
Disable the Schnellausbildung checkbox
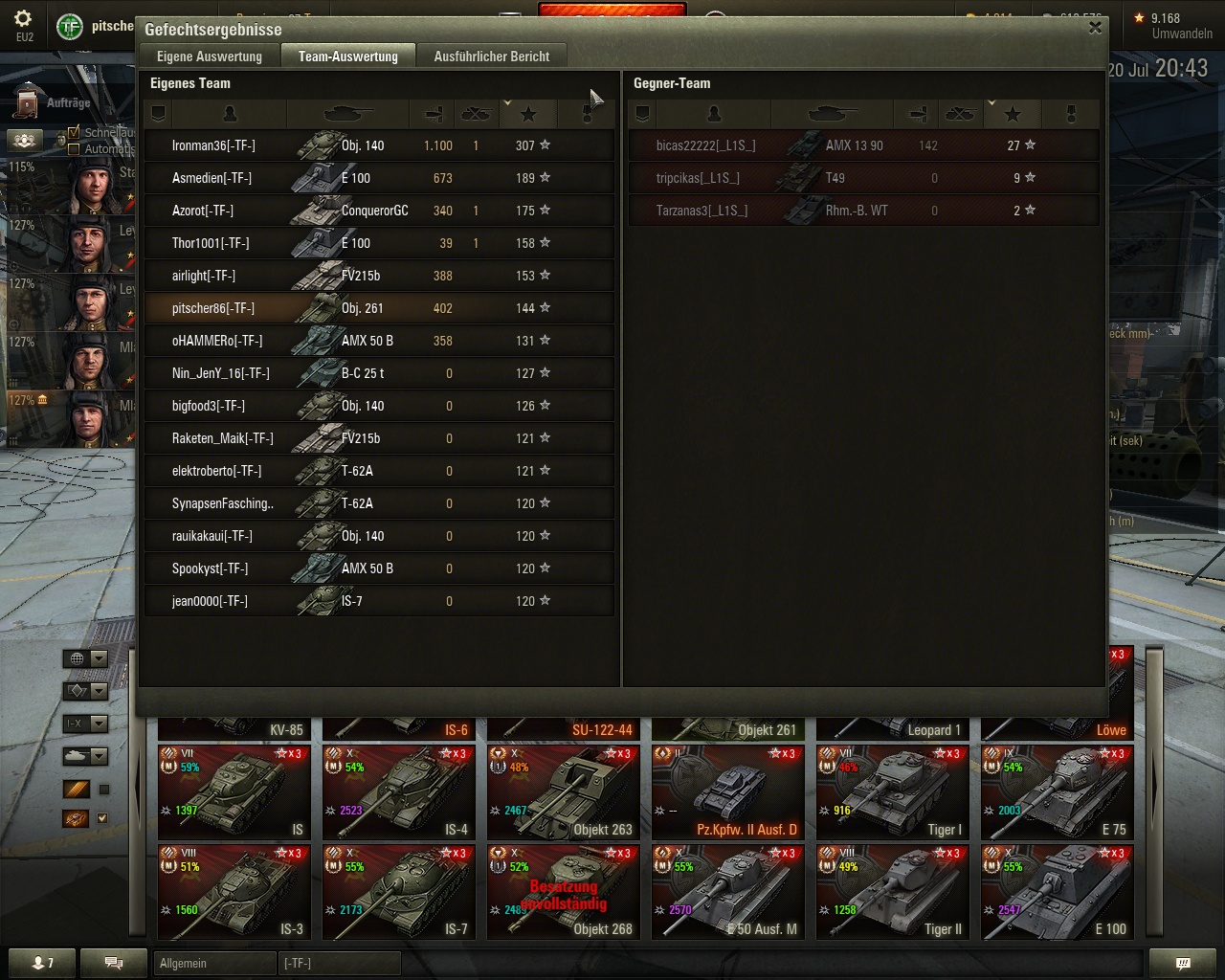point(74,132)
